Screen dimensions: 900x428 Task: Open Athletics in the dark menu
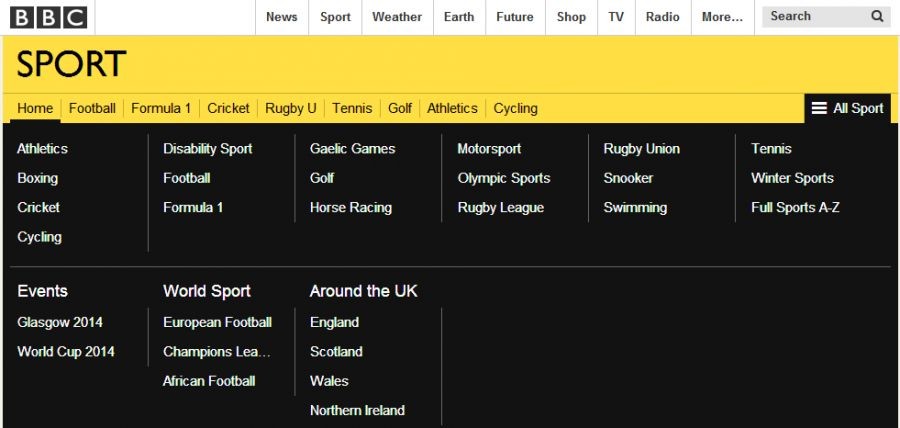coord(42,149)
